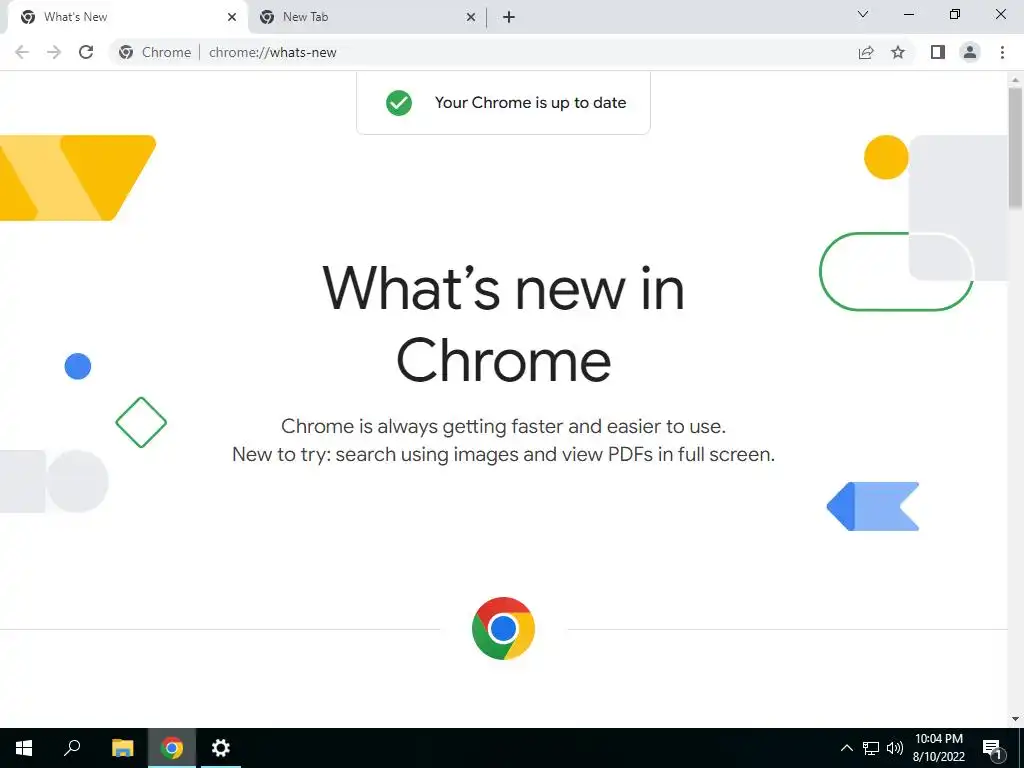Image resolution: width=1024 pixels, height=768 pixels.
Task: Open a new tab with plus button
Action: (x=509, y=18)
